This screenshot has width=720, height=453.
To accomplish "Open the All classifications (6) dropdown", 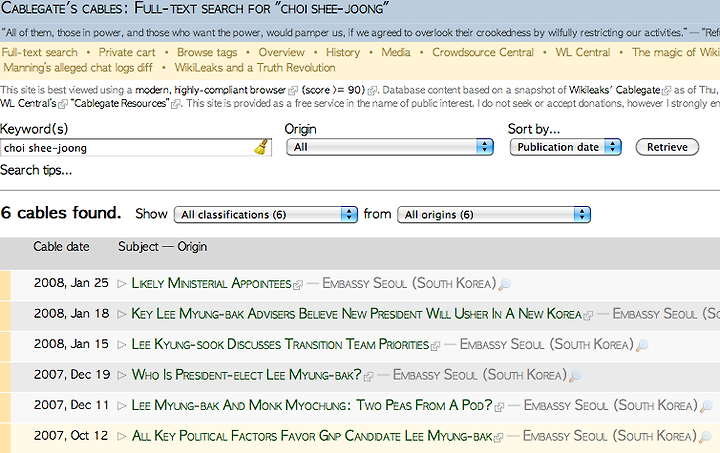I will 266,214.
